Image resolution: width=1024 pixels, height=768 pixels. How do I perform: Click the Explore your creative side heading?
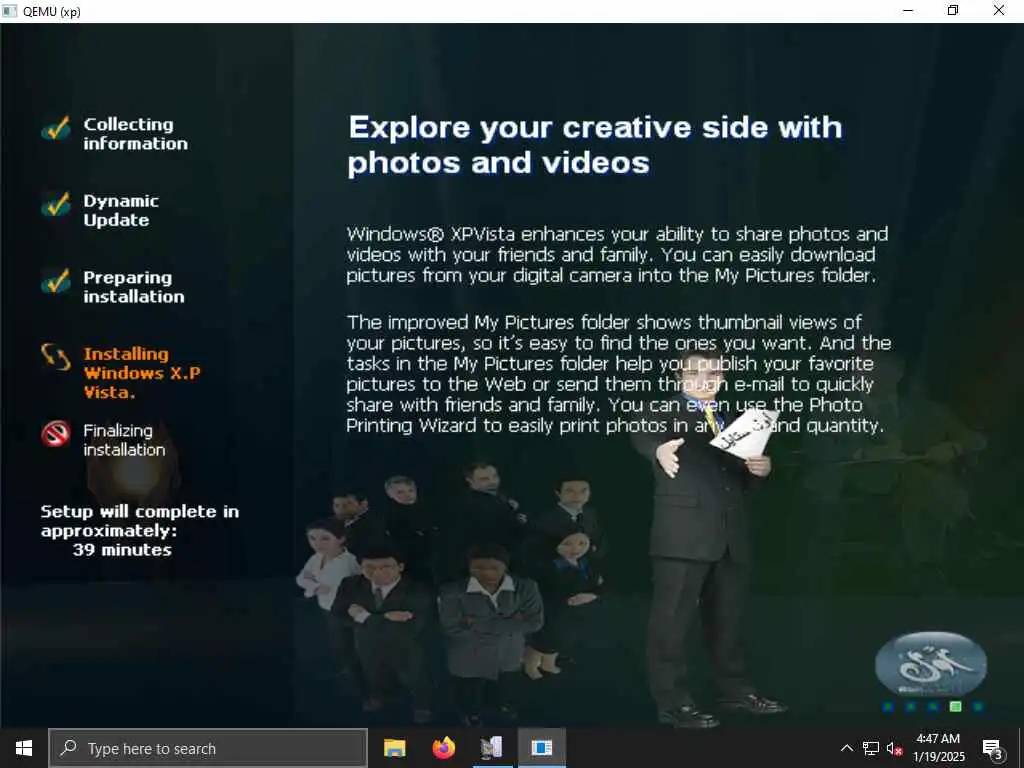click(x=595, y=145)
